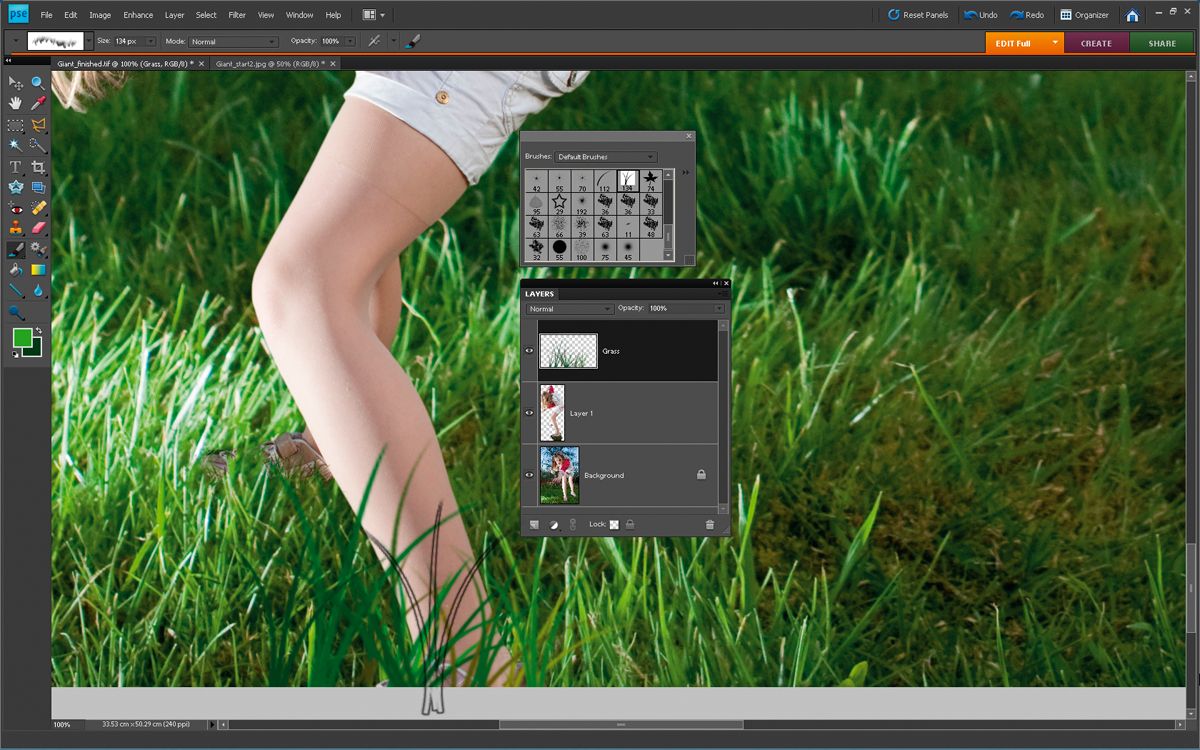
Task: Open the Filter menu
Action: (x=237, y=14)
